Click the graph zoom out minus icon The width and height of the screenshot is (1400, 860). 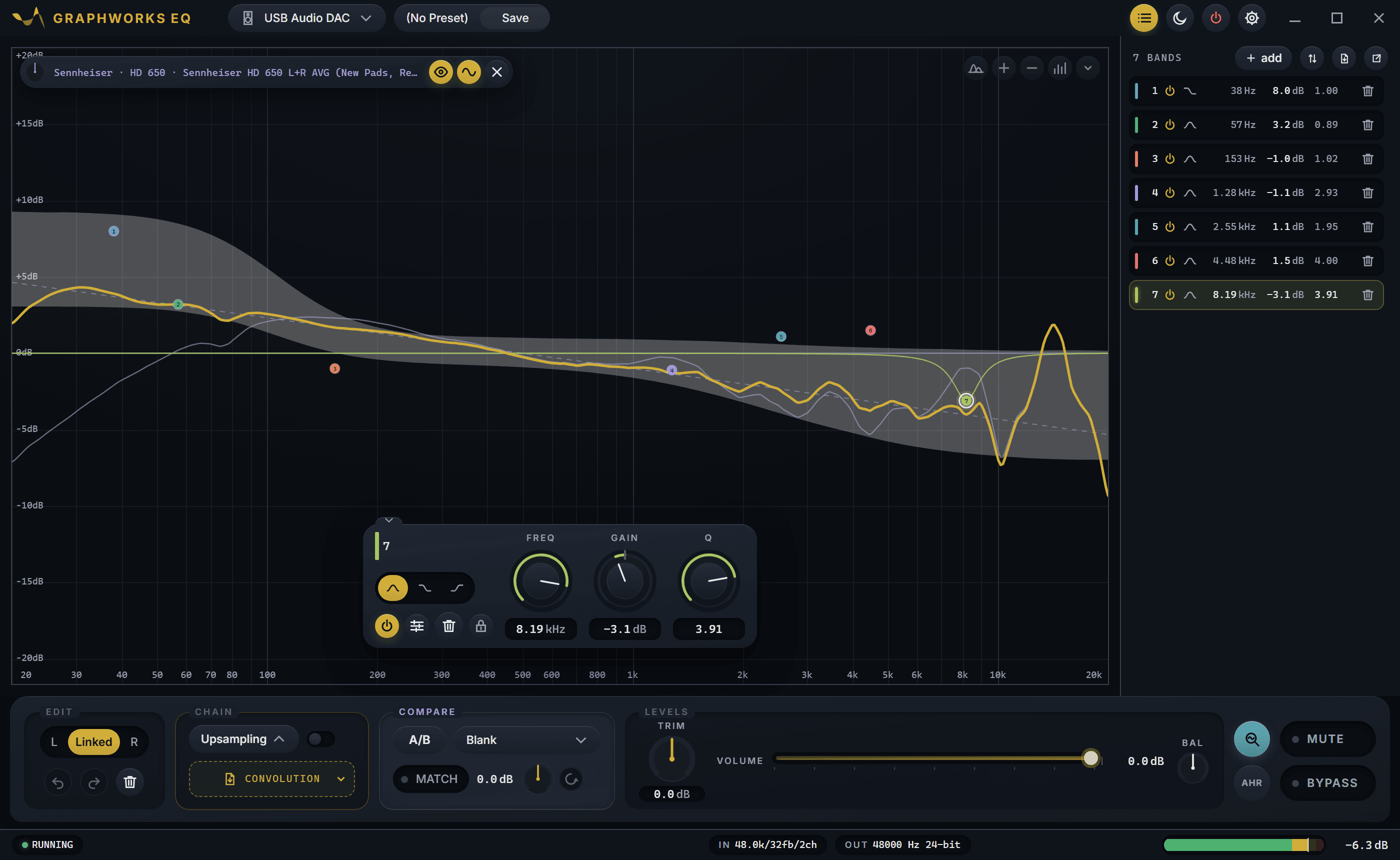(x=1031, y=68)
